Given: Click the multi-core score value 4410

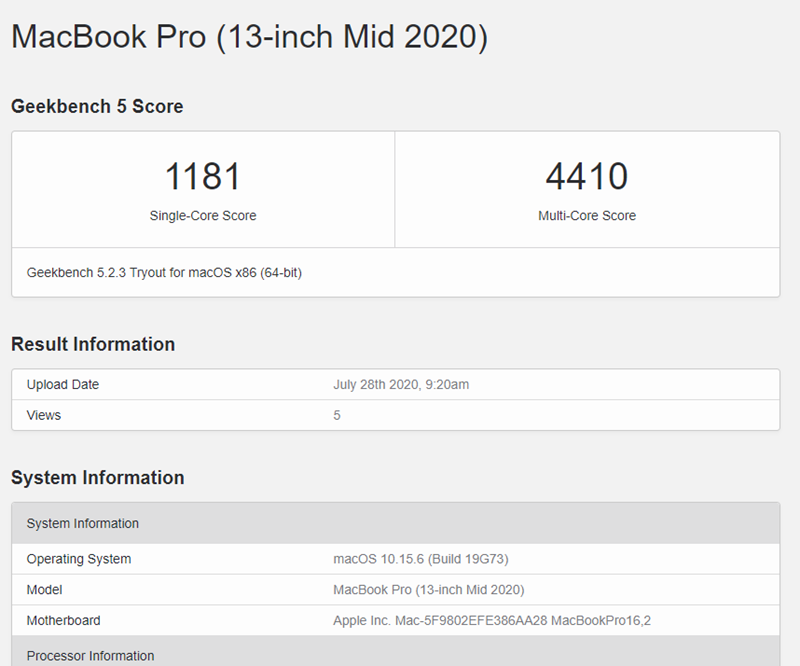Looking at the screenshot, I should coord(587,176).
